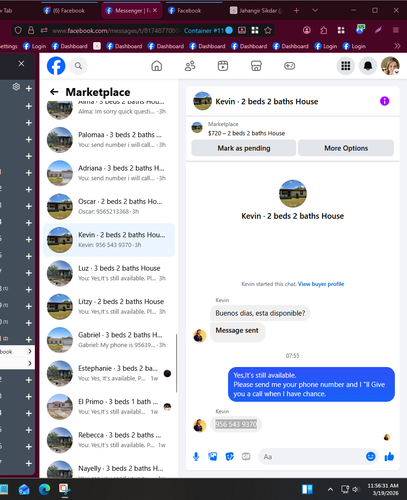
Task: Open the Gaming controller icon
Action: [x=289, y=66]
